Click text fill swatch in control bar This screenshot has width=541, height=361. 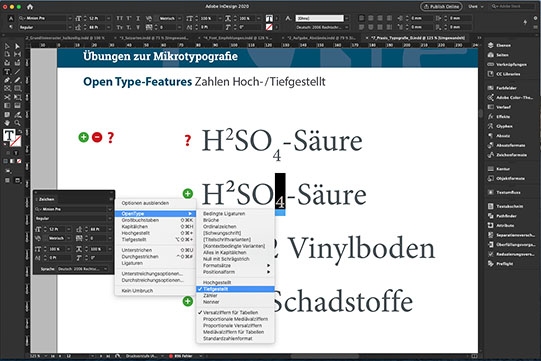point(269,18)
